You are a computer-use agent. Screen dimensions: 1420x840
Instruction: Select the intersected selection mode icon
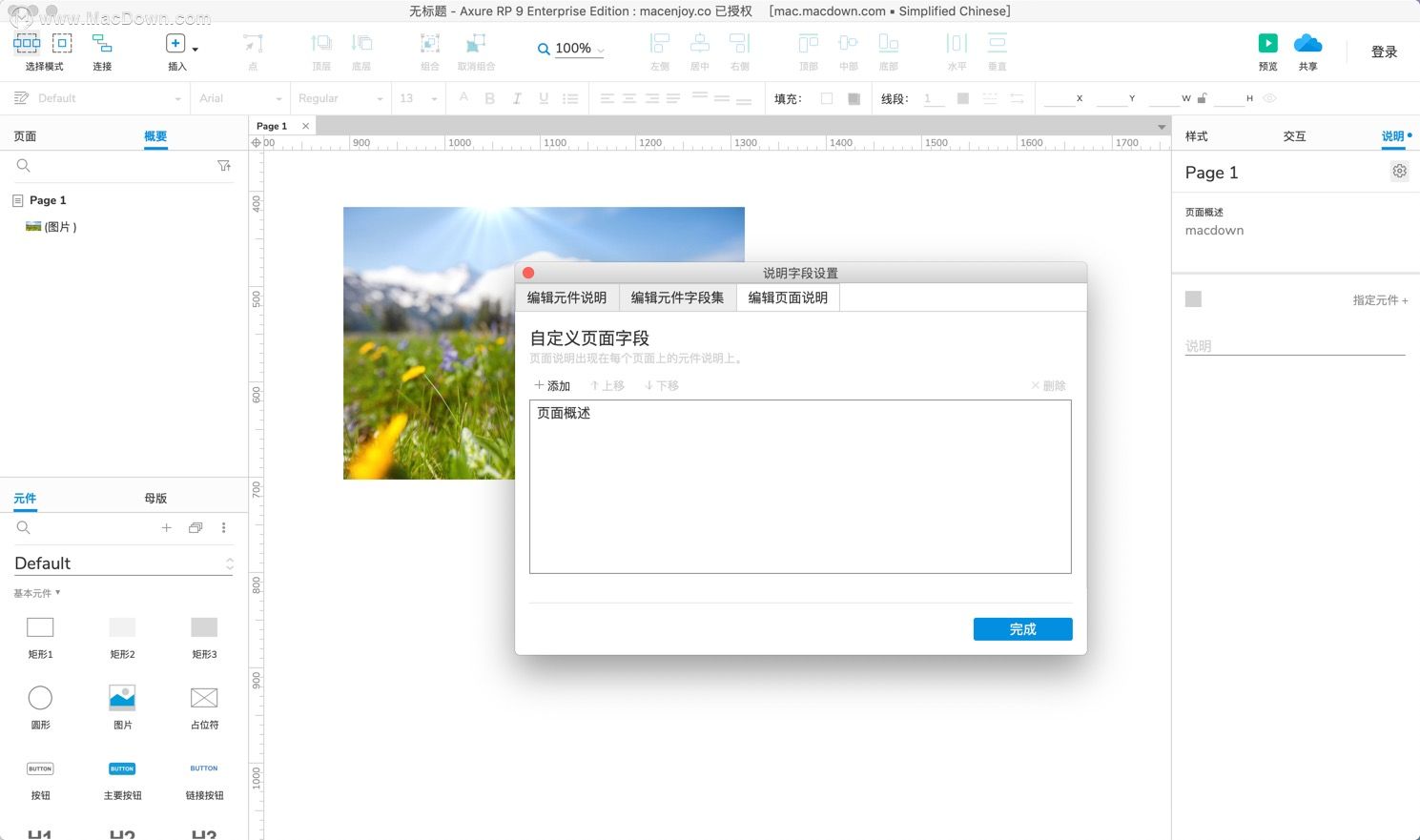click(27, 43)
